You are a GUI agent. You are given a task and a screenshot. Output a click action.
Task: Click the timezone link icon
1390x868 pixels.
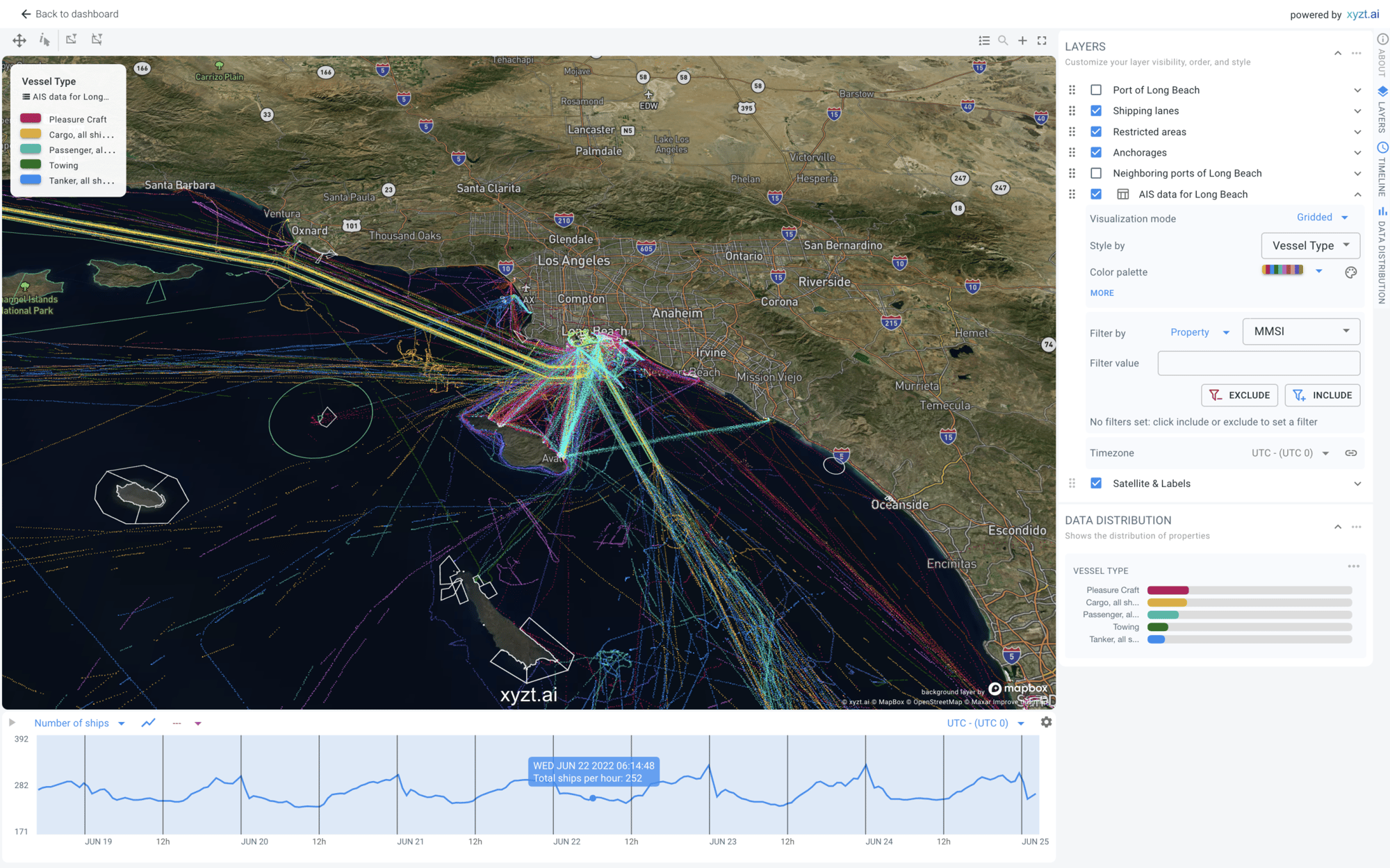click(x=1350, y=453)
